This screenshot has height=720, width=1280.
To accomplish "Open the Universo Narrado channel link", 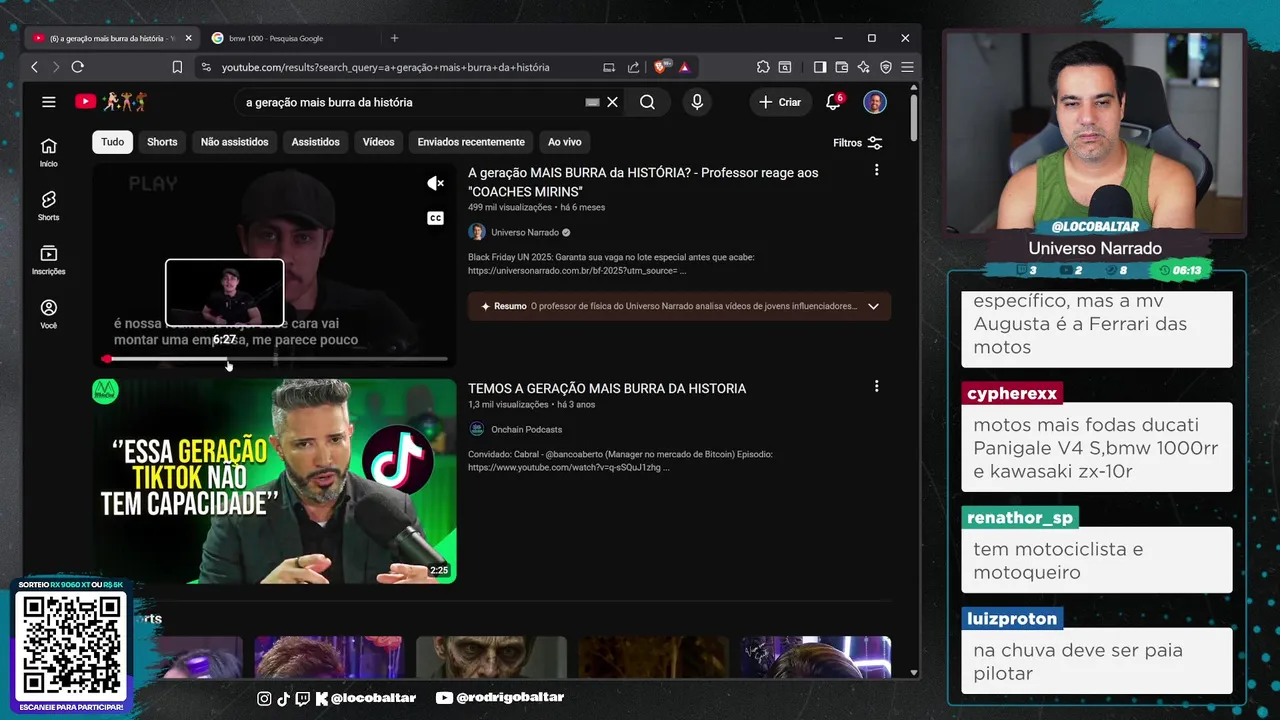I will point(524,232).
